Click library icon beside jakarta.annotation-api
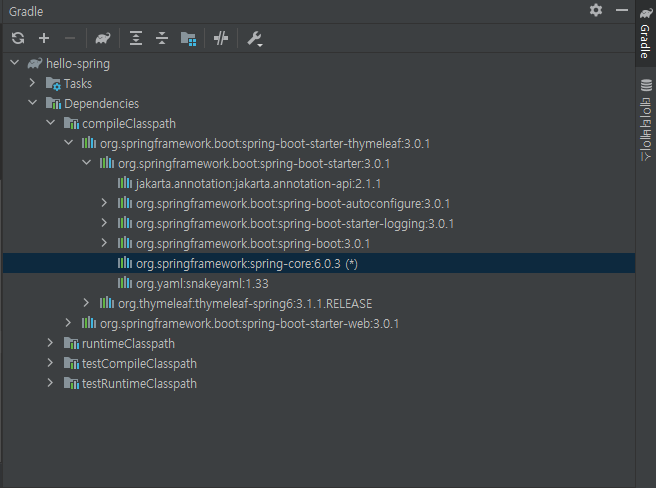This screenshot has width=656, height=488. click(125, 183)
